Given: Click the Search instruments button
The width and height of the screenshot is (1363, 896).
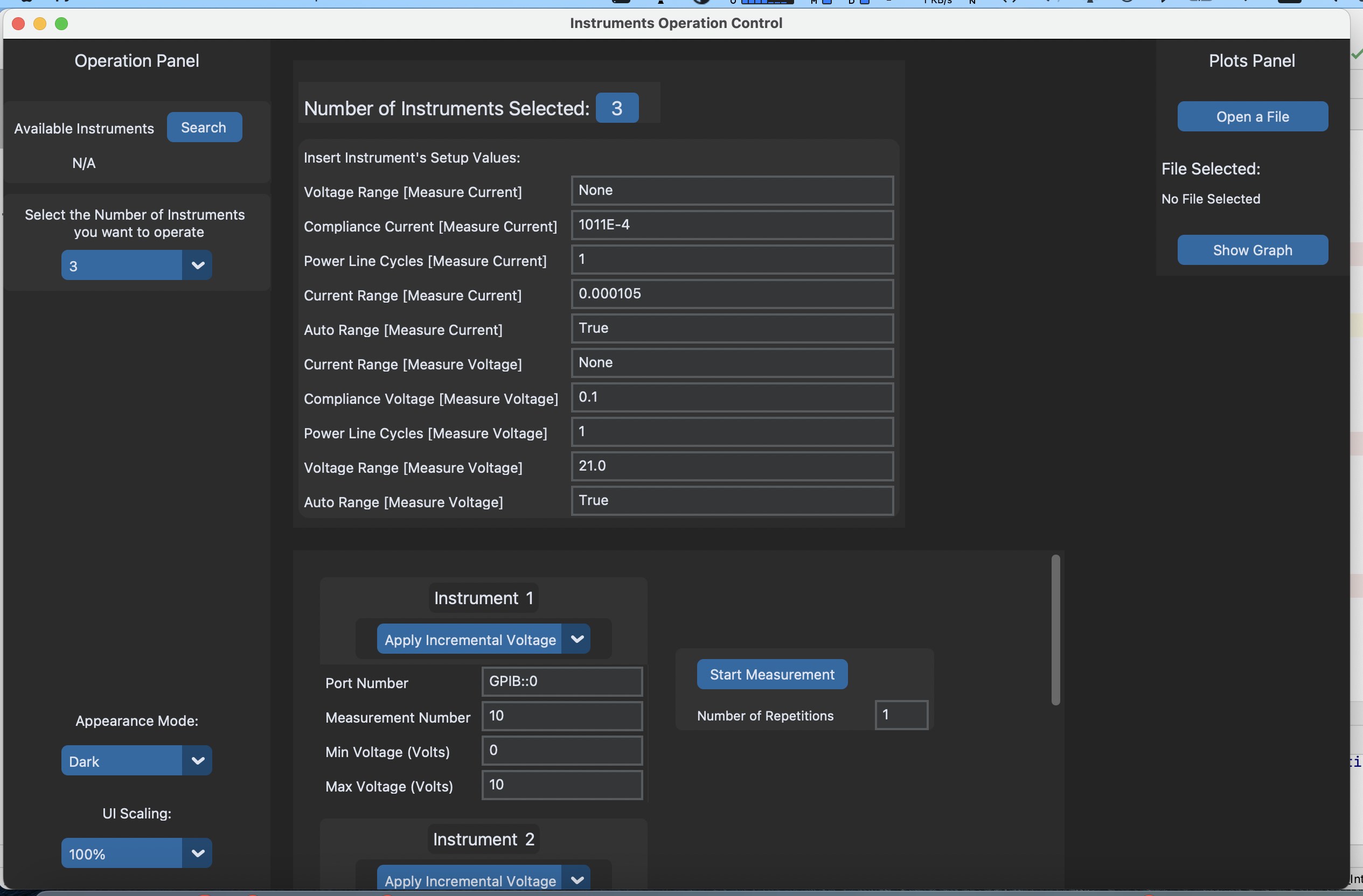Looking at the screenshot, I should pyautogui.click(x=204, y=127).
